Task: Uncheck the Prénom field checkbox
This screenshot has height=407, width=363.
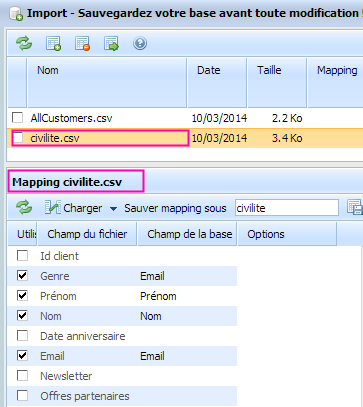Action: click(x=22, y=296)
